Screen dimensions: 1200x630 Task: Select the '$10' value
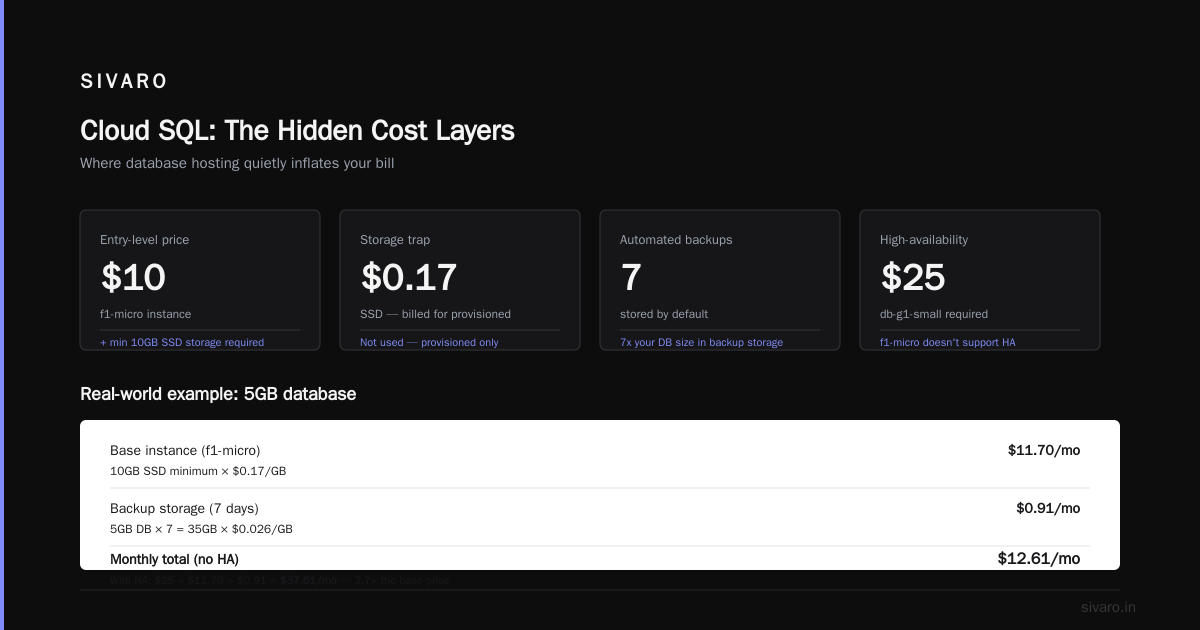pos(133,277)
